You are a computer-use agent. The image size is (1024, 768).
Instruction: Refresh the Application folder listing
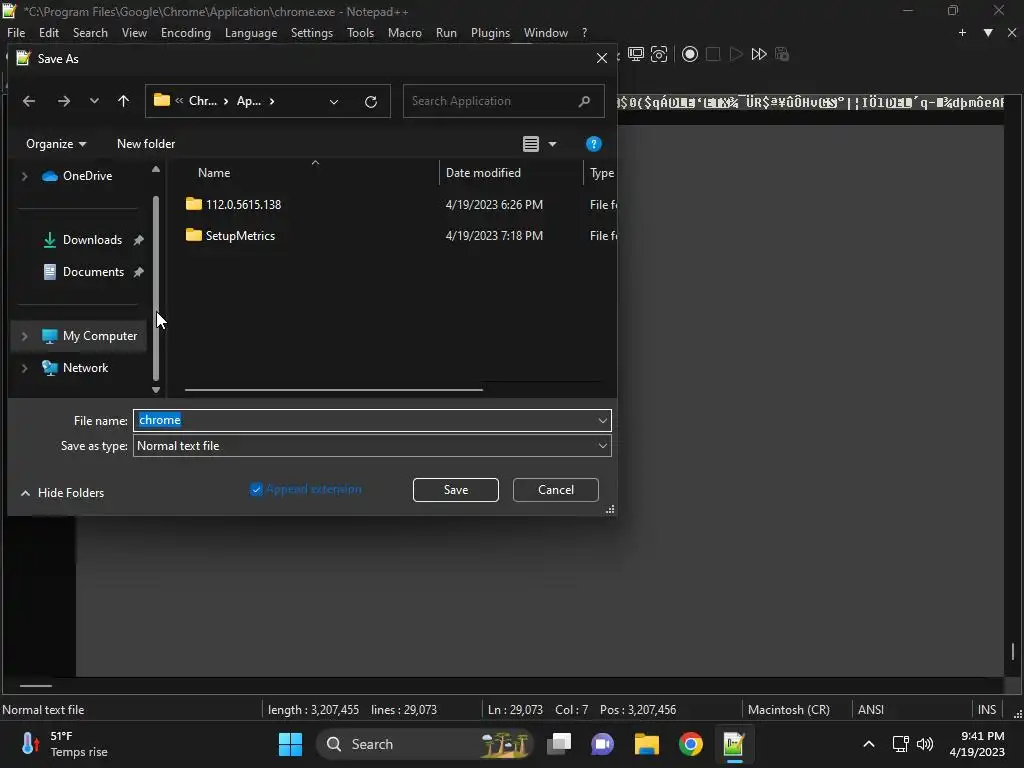371,101
